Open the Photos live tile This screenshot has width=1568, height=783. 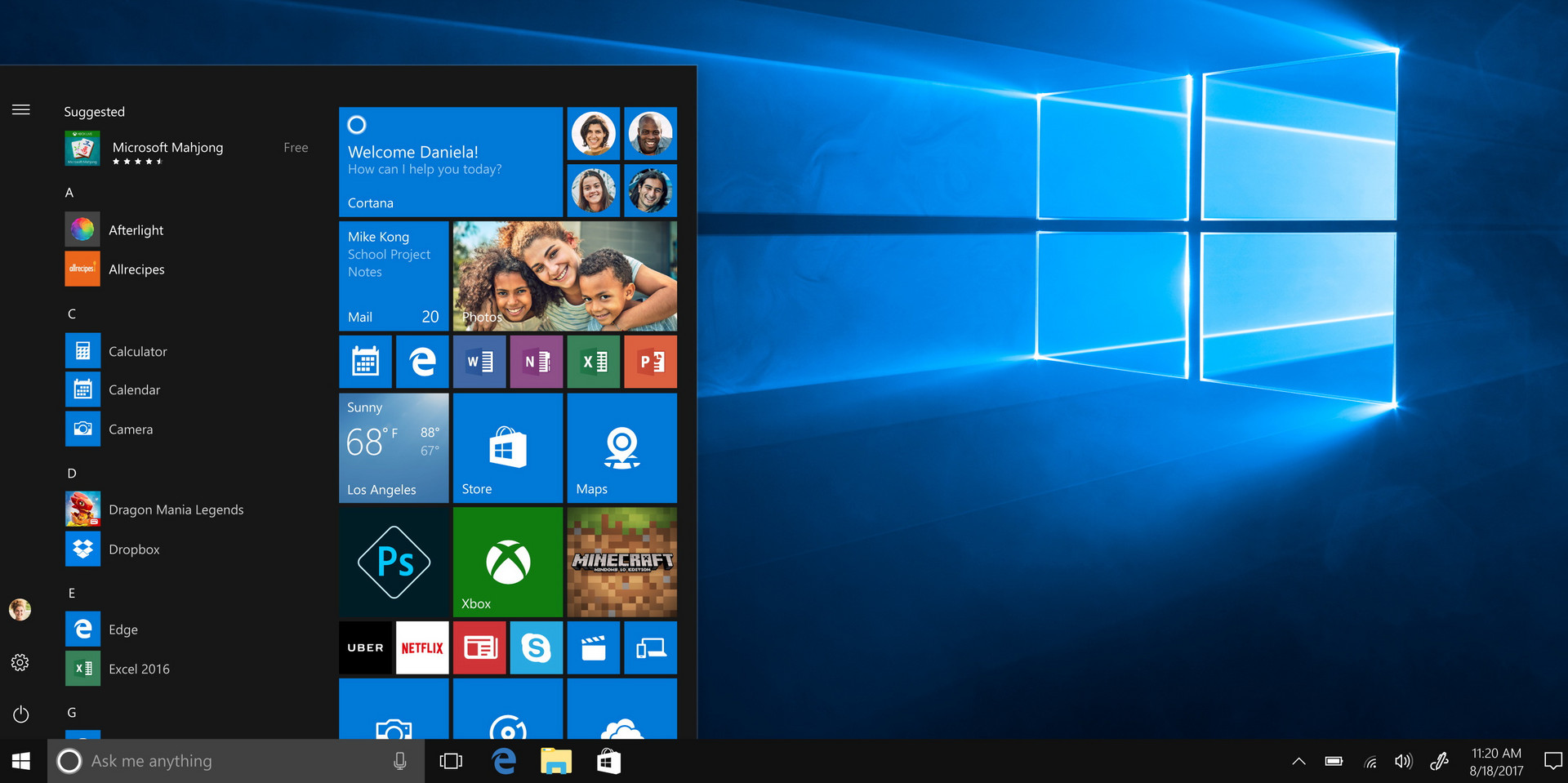pyautogui.click(x=565, y=276)
